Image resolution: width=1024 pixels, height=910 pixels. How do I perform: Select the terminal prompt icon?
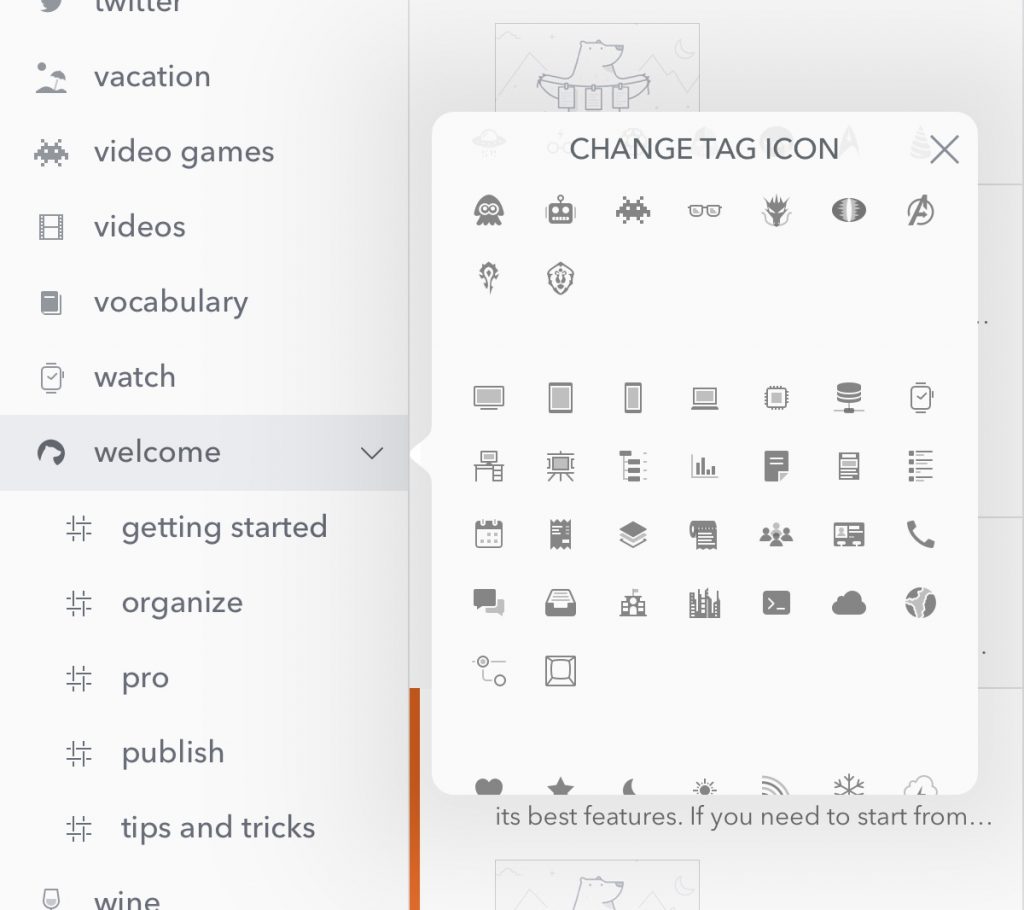point(776,602)
